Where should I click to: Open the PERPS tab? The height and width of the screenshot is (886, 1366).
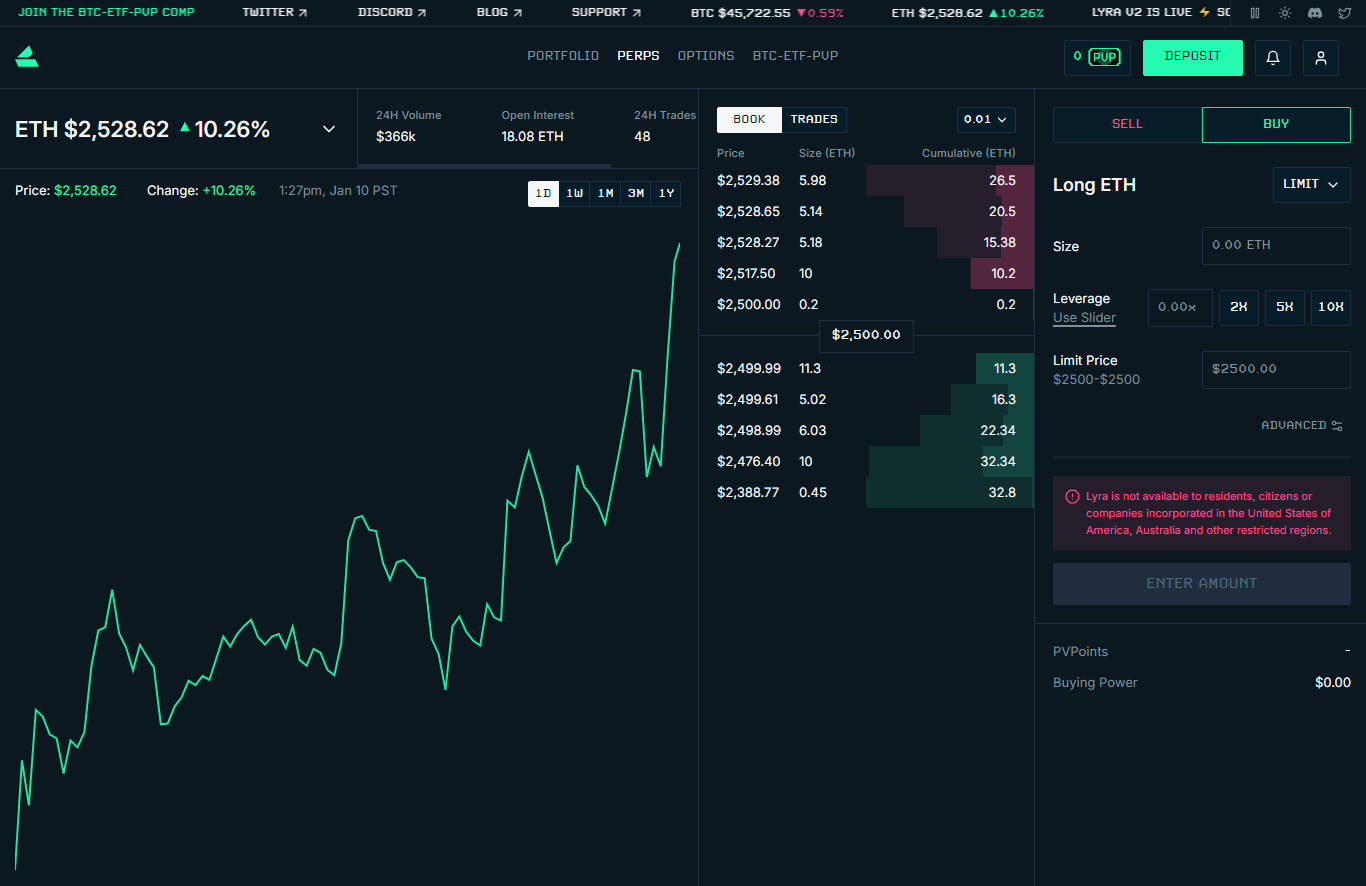coord(638,56)
